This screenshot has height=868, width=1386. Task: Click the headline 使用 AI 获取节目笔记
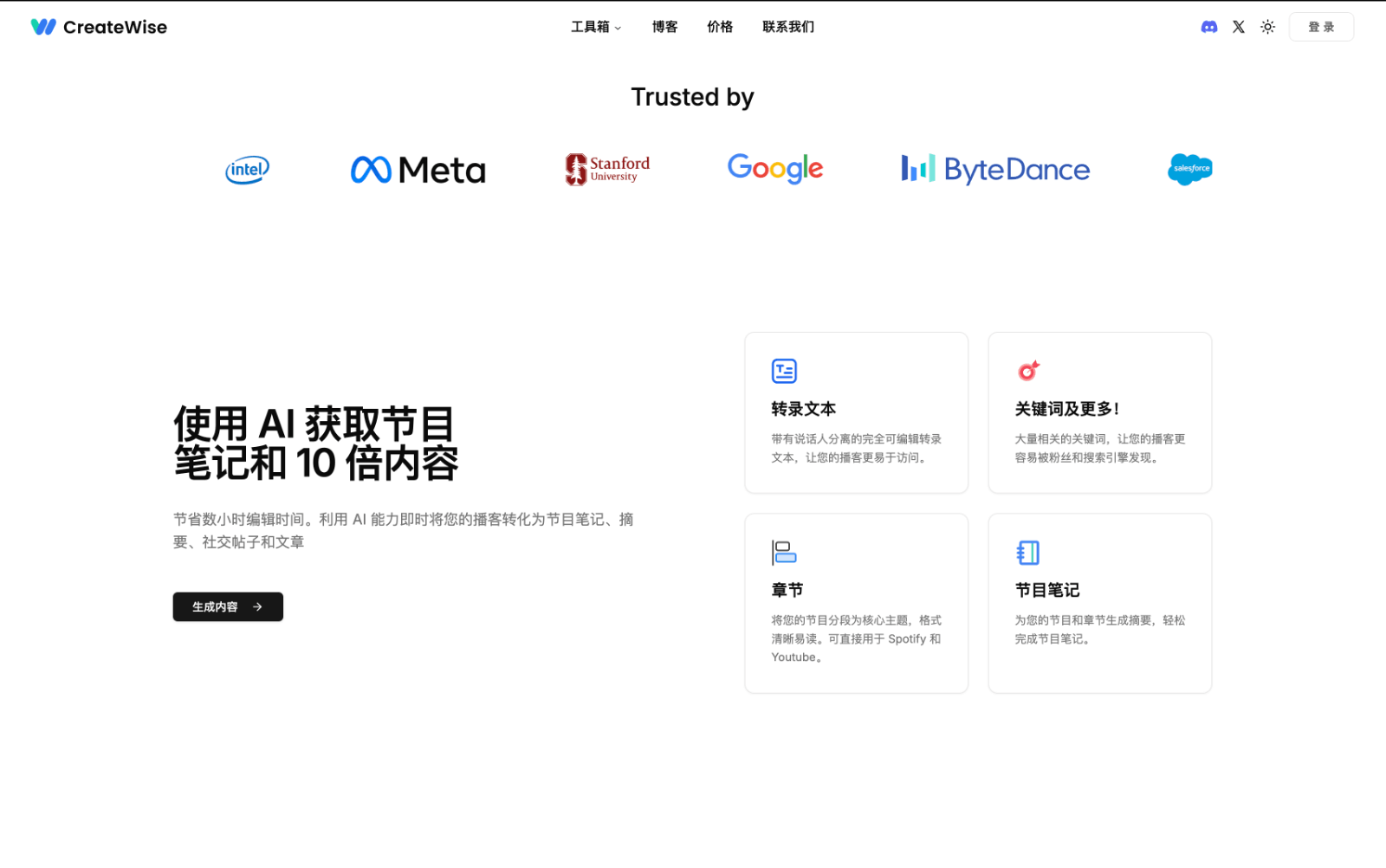click(x=316, y=443)
